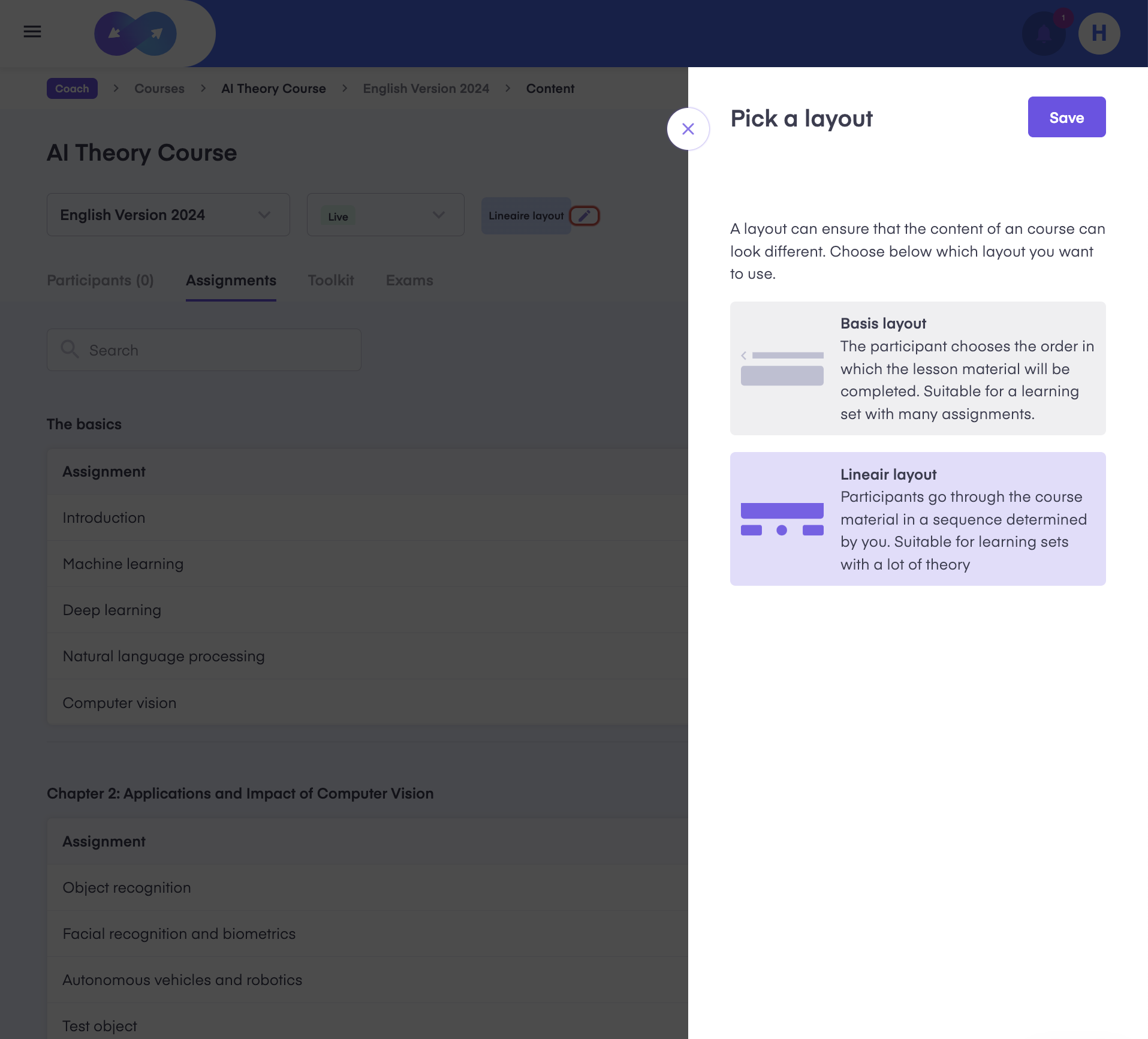The height and width of the screenshot is (1039, 1148).
Task: Open the Live status dropdown
Action: (385, 215)
